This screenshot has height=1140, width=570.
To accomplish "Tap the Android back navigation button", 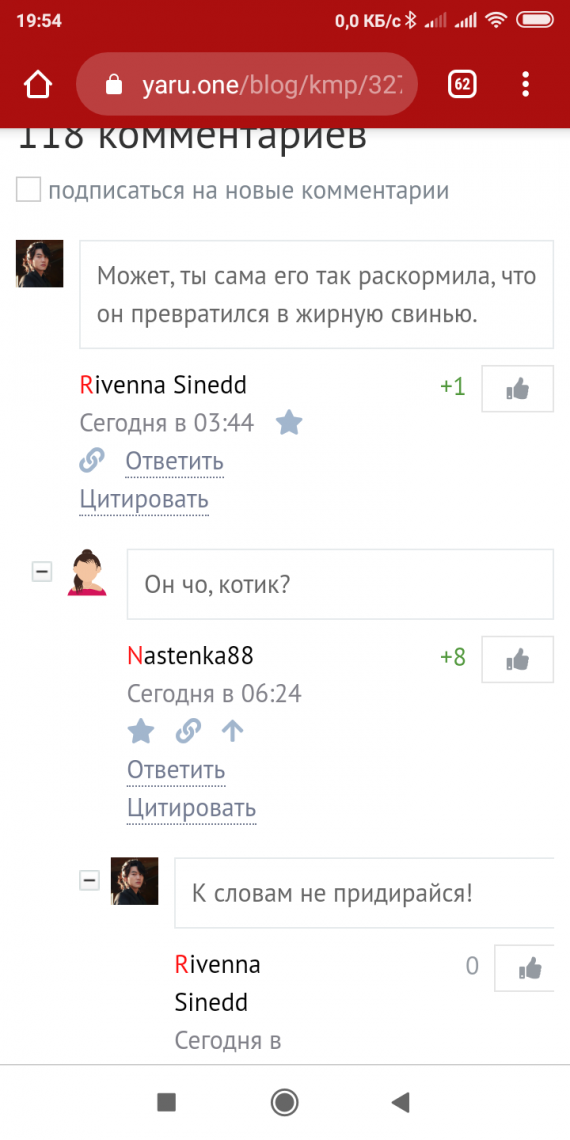I will (401, 1102).
